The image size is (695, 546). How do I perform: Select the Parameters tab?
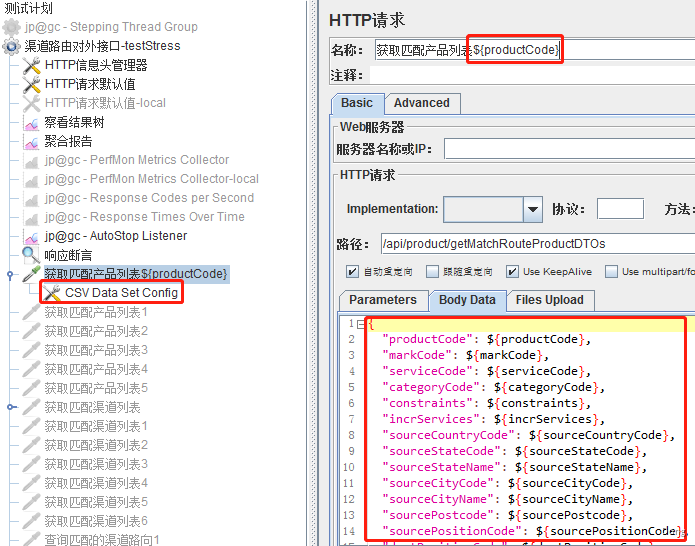(x=382, y=300)
